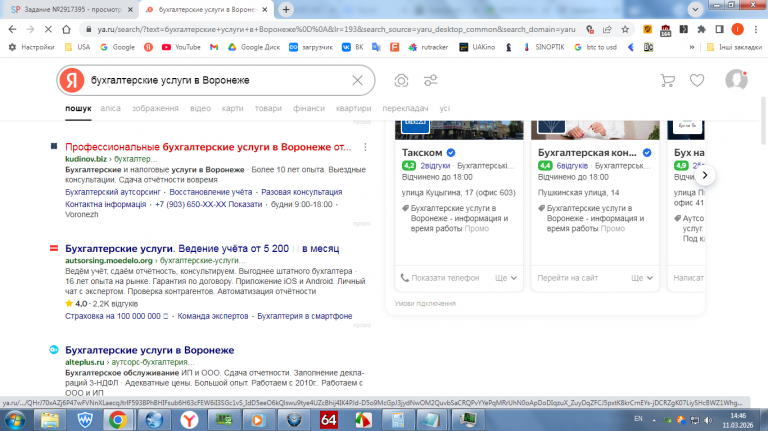This screenshot has height=431, width=768.
Task: Open Yandex browser in taskbar
Action: [189, 420]
